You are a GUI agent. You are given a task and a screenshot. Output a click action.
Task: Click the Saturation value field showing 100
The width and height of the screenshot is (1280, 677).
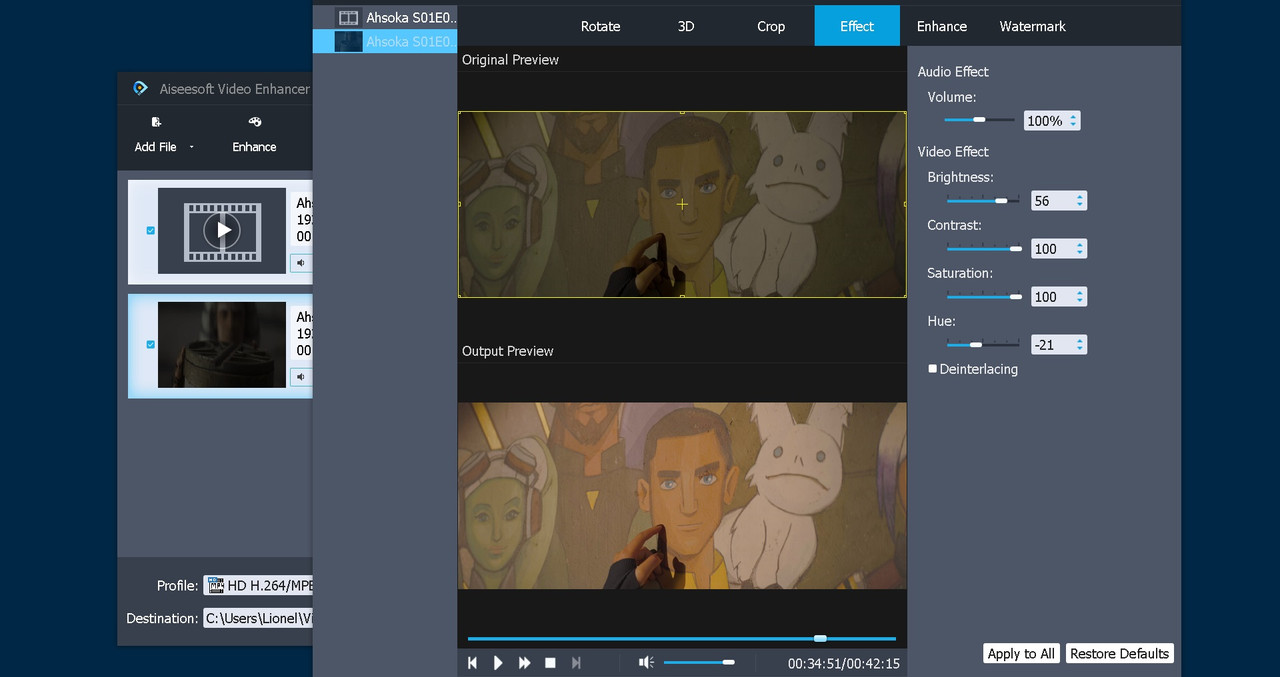point(1052,297)
